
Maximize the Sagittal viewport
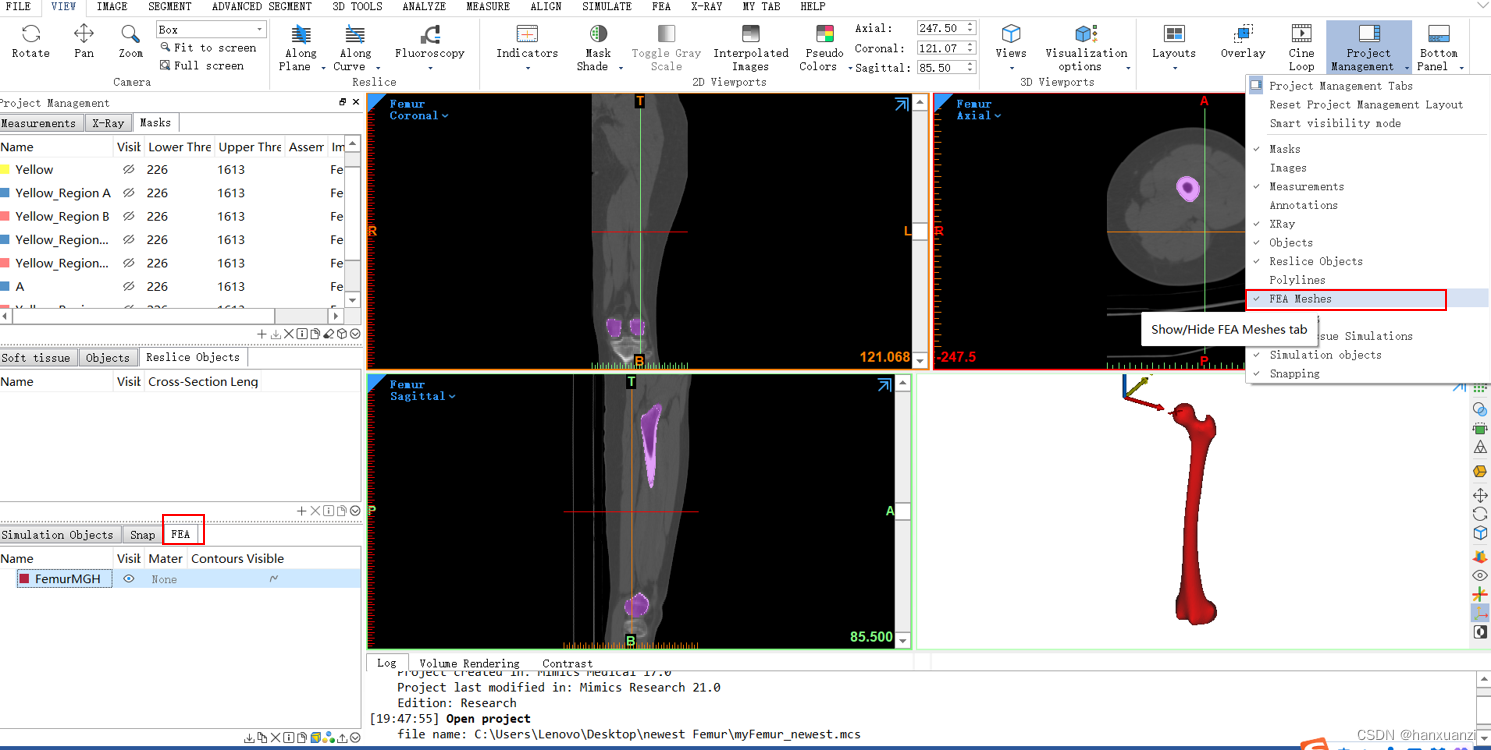pyautogui.click(x=884, y=385)
